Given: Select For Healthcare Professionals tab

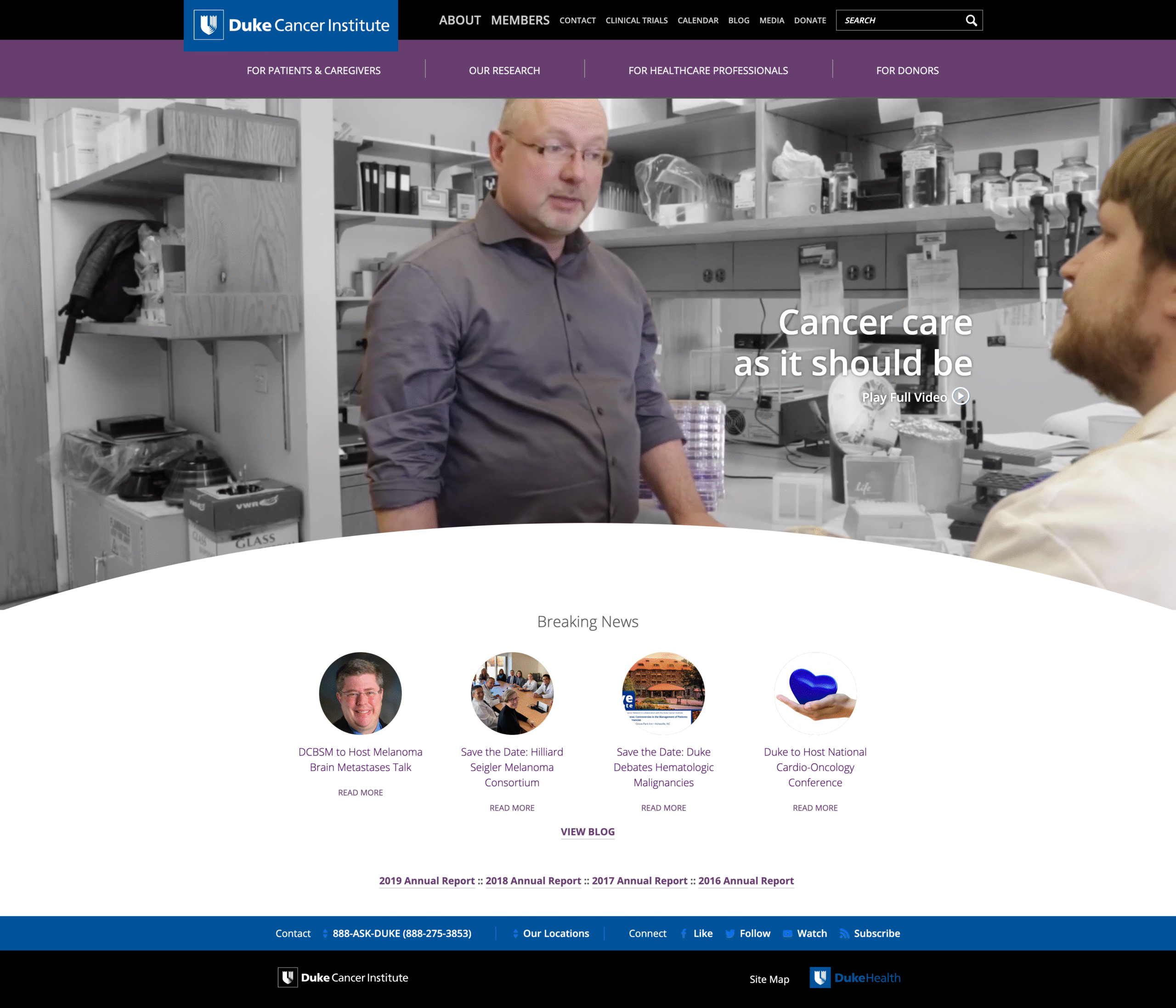Looking at the screenshot, I should coord(708,70).
